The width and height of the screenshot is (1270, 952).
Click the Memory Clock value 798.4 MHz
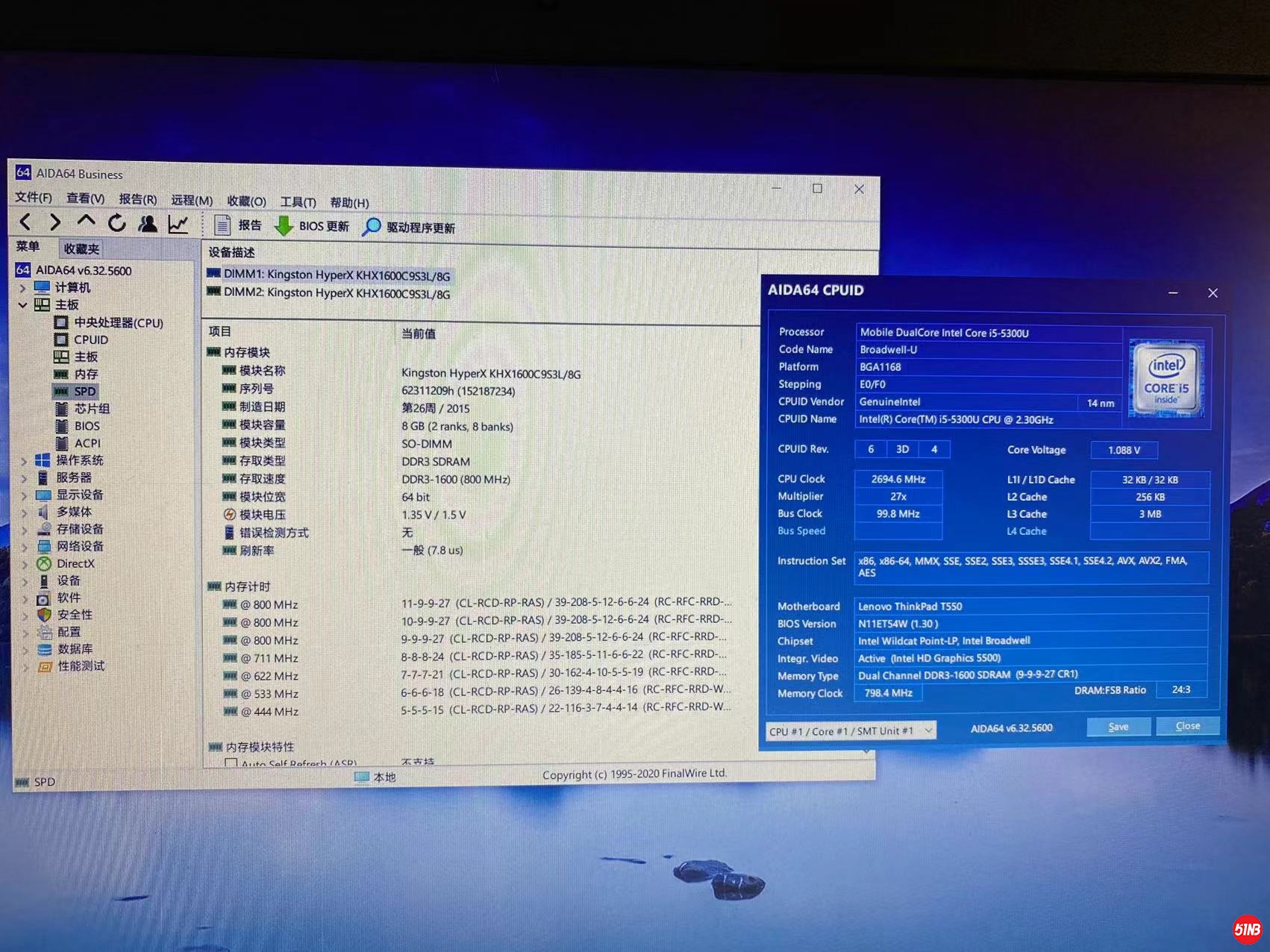click(x=888, y=693)
